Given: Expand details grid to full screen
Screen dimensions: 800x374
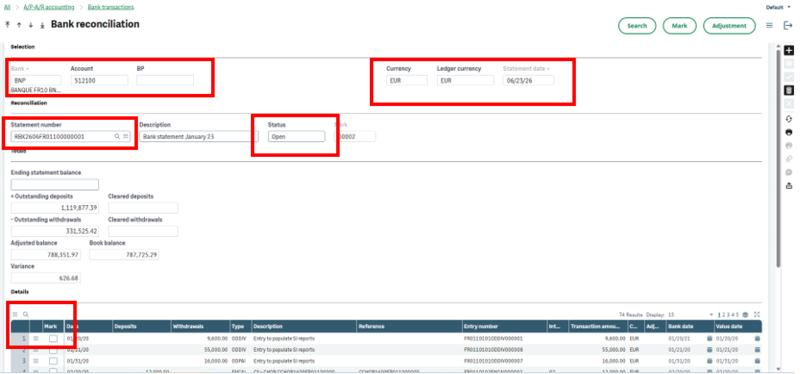Looking at the screenshot, I should click(x=757, y=314).
